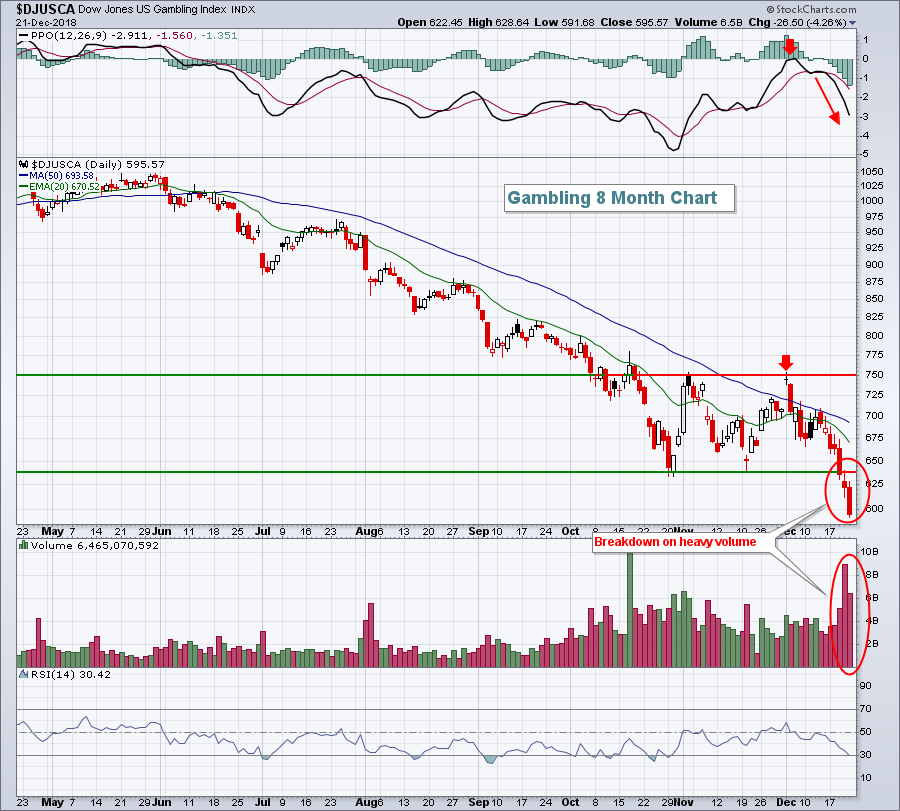
Task: Click the $DJUSCA ticker symbol in header
Action: coord(37,8)
